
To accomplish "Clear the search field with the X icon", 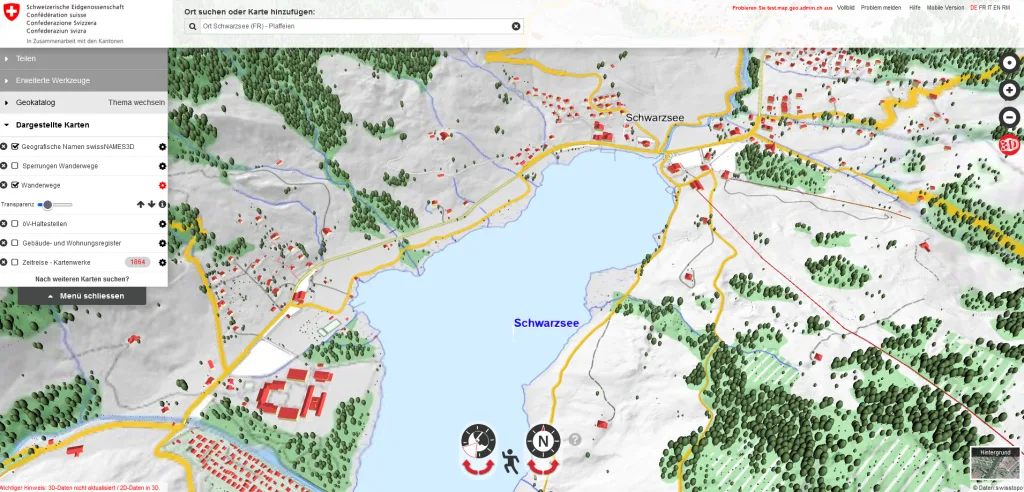I will click(x=516, y=26).
